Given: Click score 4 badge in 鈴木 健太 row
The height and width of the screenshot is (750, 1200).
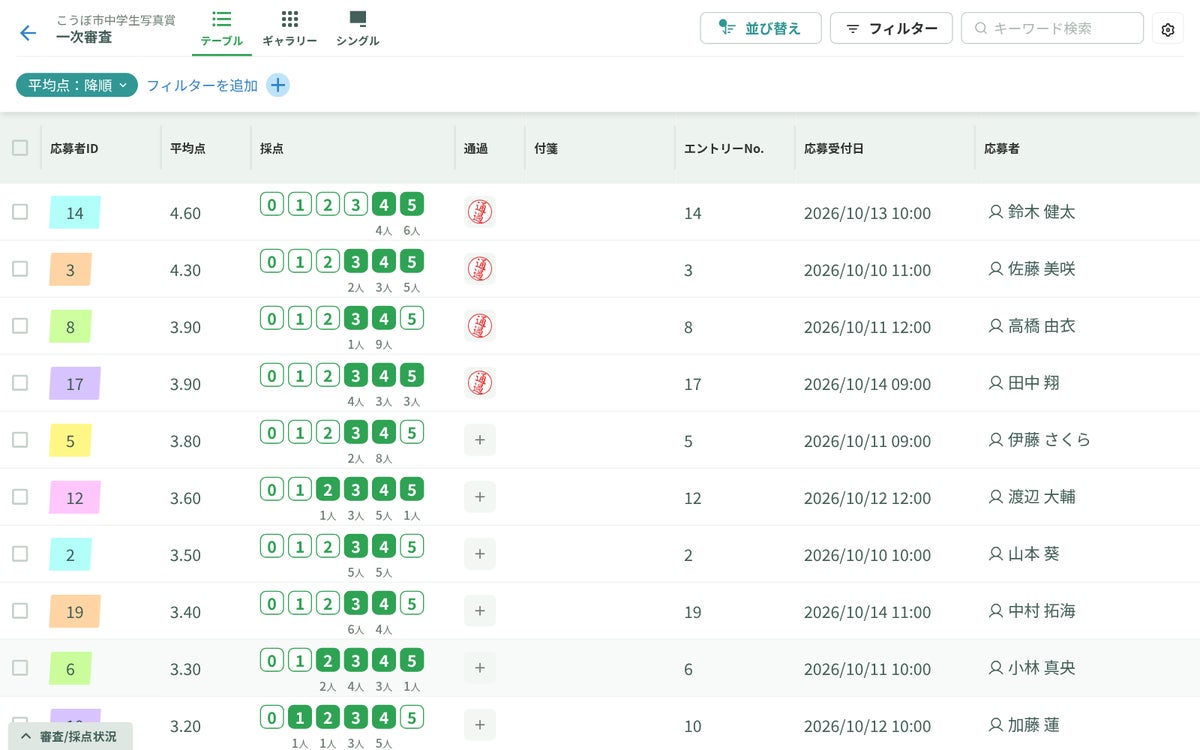Looking at the screenshot, I should (384, 205).
